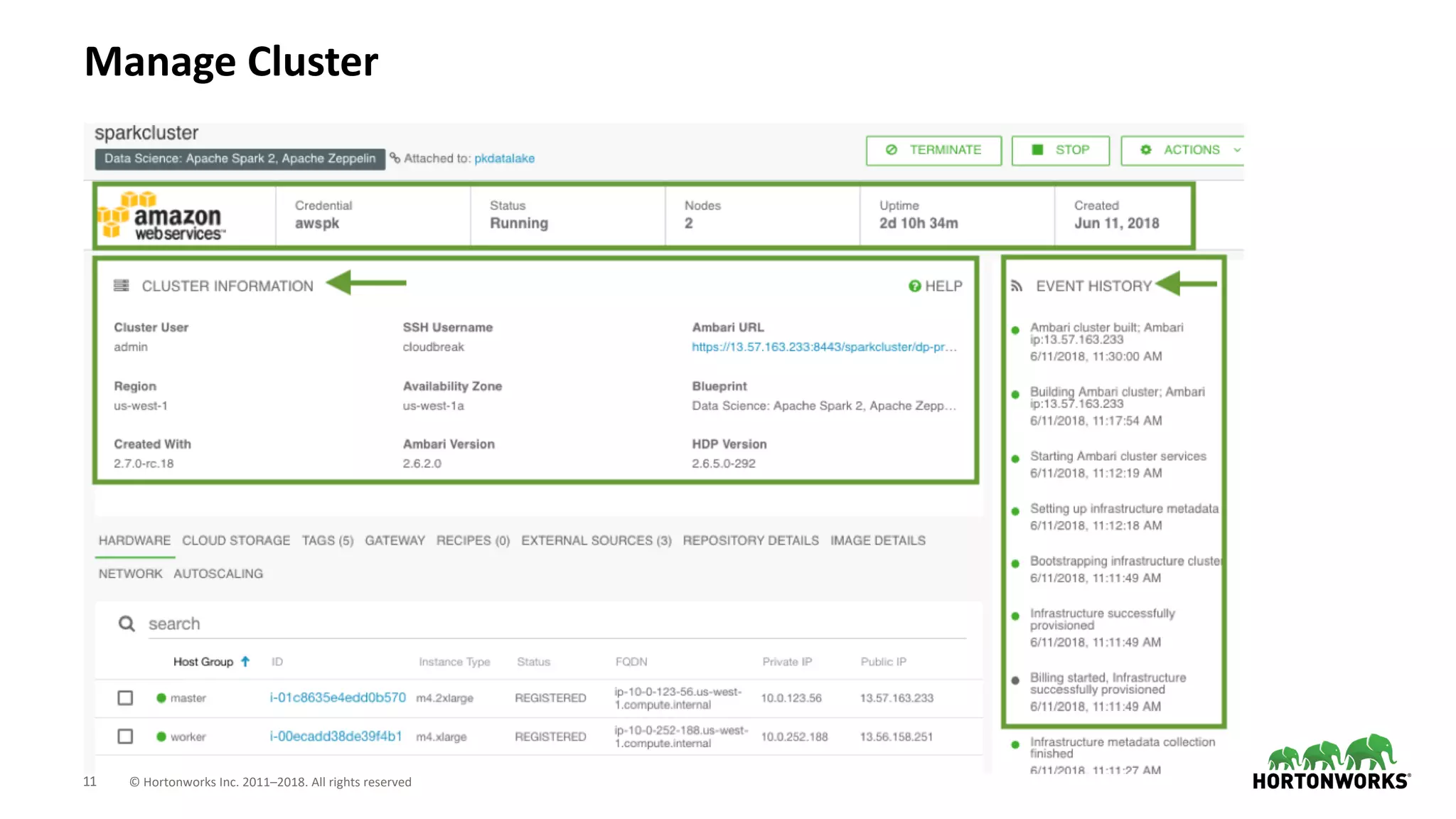Click the Amazon Web Services logo
Viewport: 1456px width, 819px height.
[162, 215]
